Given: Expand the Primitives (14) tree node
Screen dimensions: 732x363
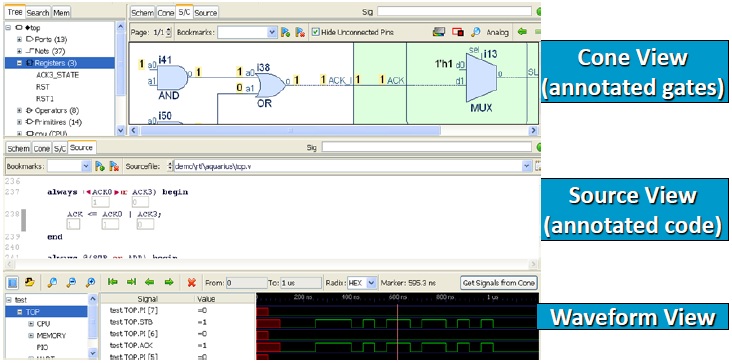Looking at the screenshot, I should [x=19, y=122].
